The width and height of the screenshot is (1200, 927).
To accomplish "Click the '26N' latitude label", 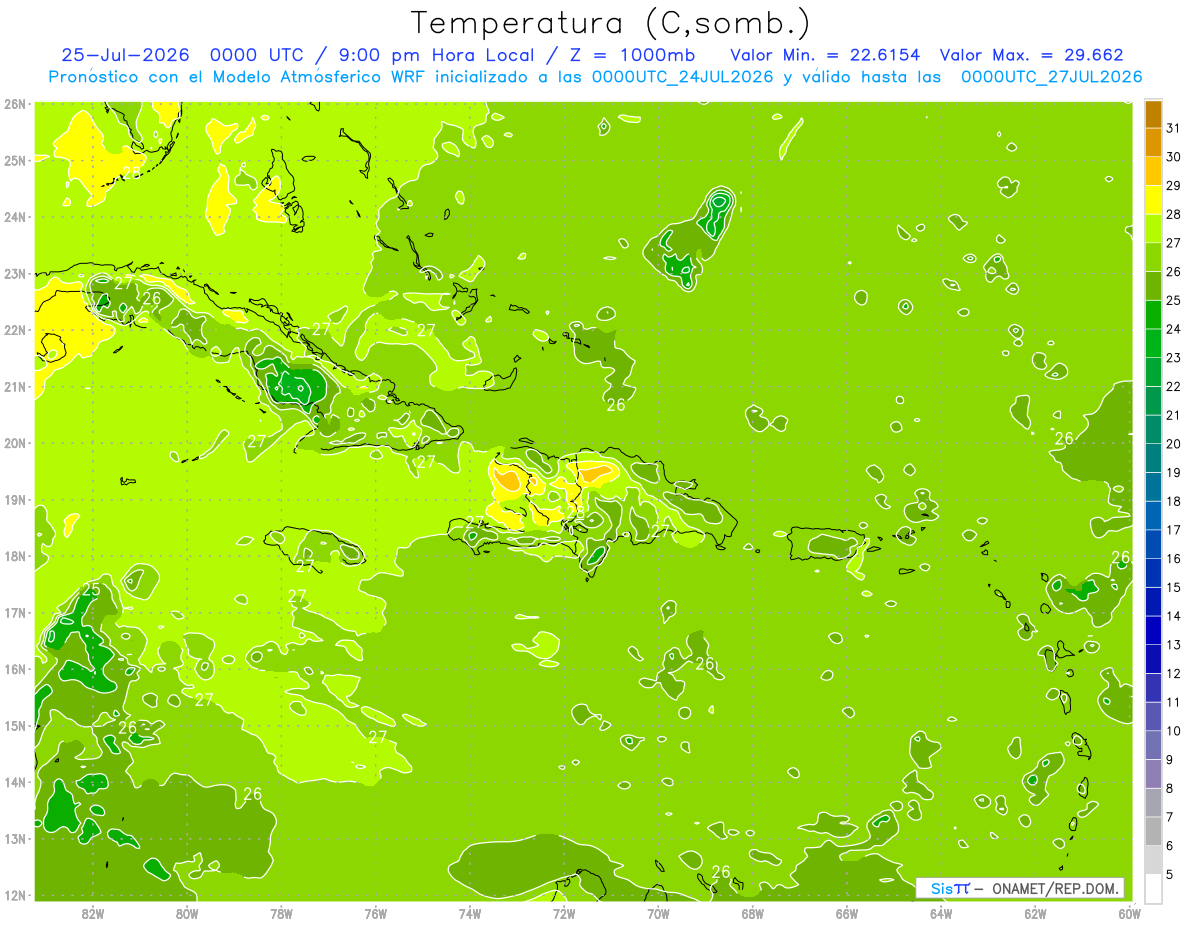I will point(14,104).
